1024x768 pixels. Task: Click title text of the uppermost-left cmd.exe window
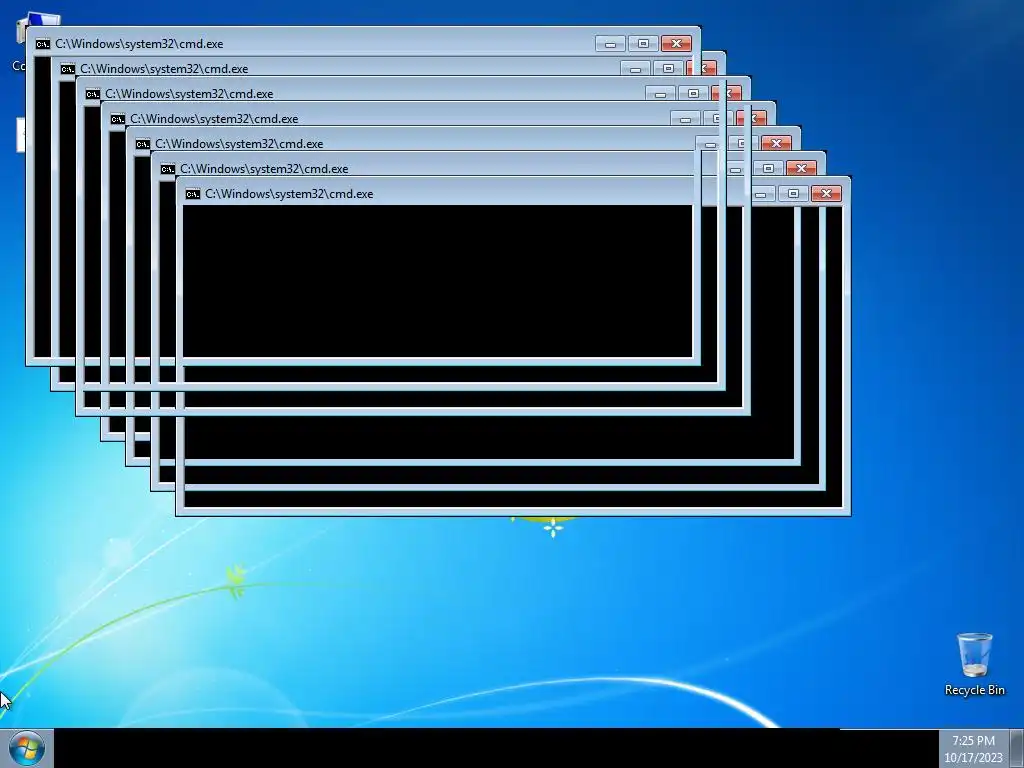pyautogui.click(x=139, y=44)
